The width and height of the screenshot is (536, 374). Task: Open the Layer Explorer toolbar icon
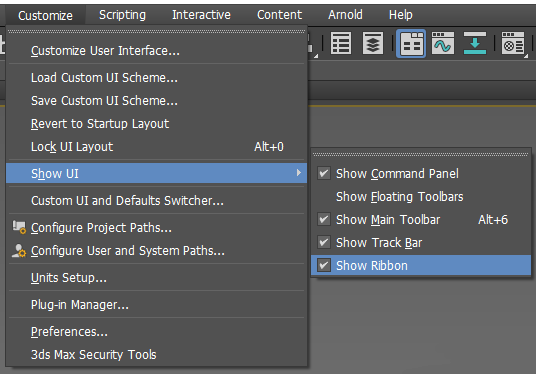pyautogui.click(x=373, y=43)
